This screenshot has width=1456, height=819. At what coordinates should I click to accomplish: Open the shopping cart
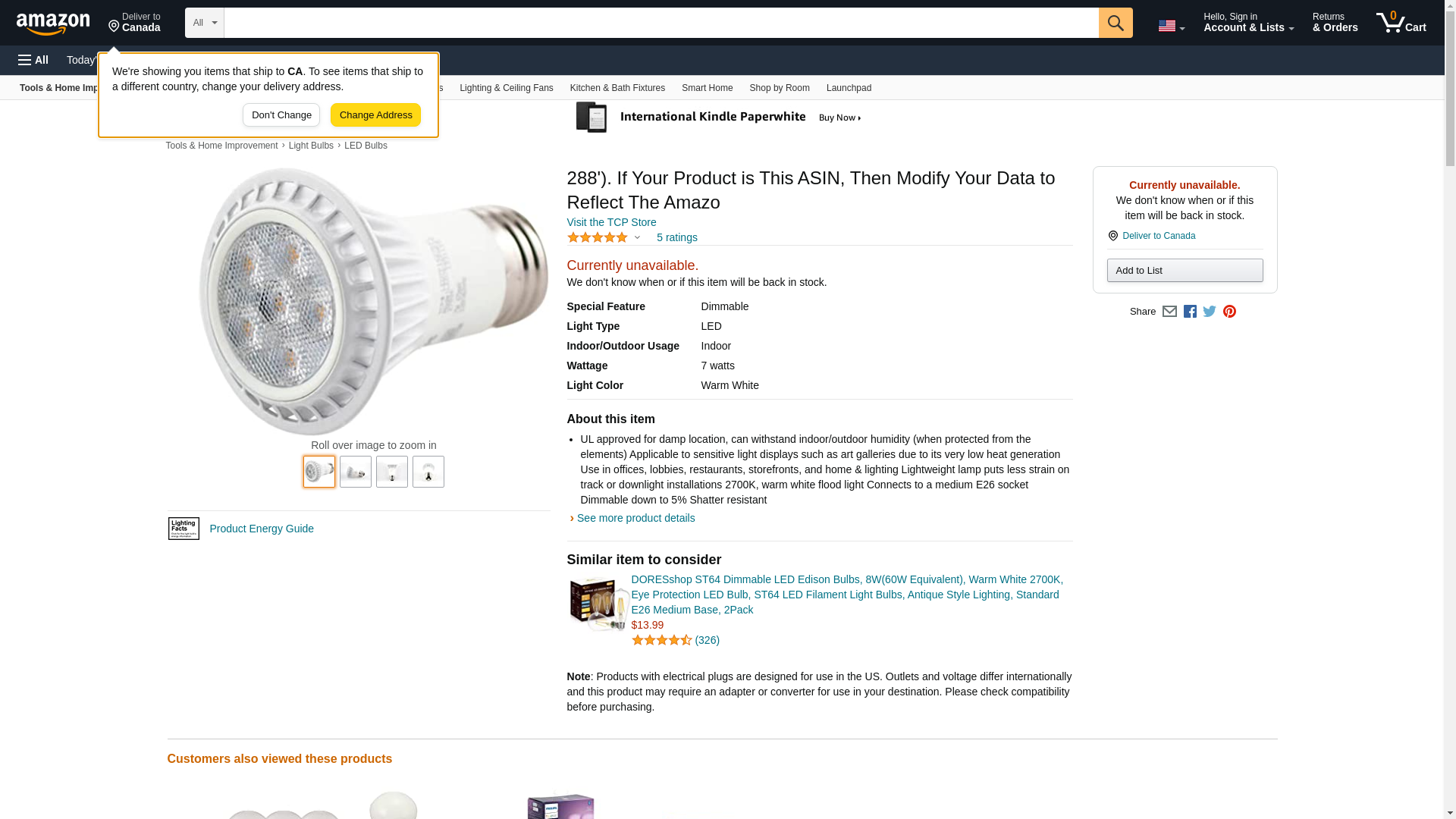click(1401, 23)
